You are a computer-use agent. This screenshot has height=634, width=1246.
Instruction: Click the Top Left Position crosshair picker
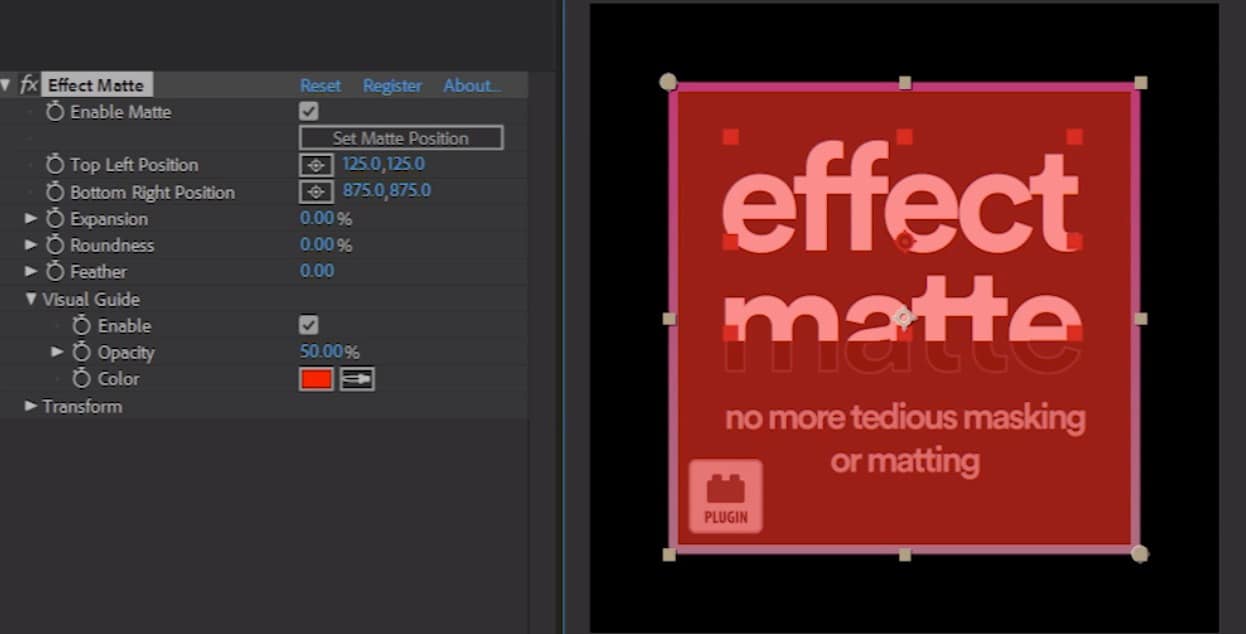click(316, 165)
